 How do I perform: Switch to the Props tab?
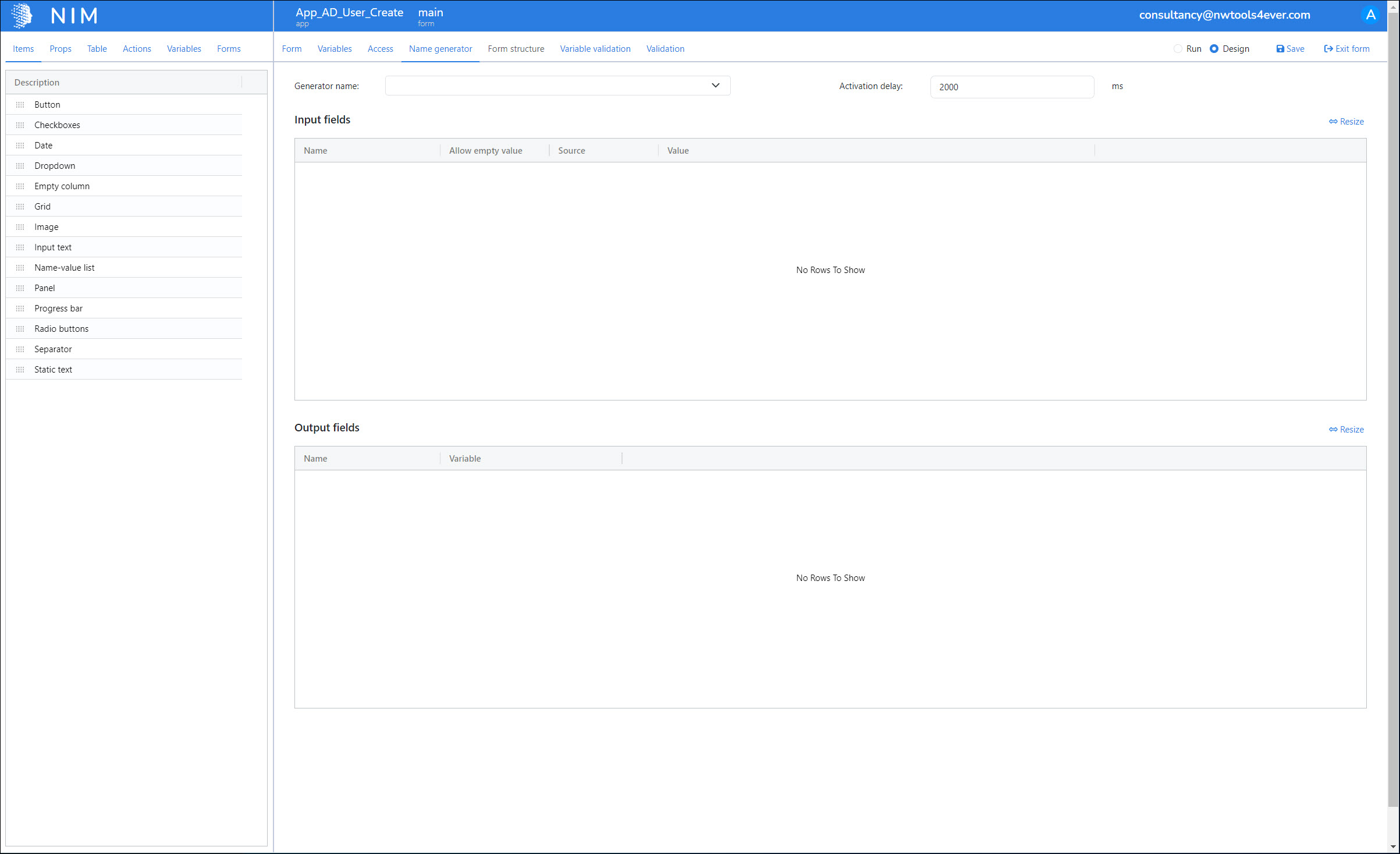click(x=61, y=49)
